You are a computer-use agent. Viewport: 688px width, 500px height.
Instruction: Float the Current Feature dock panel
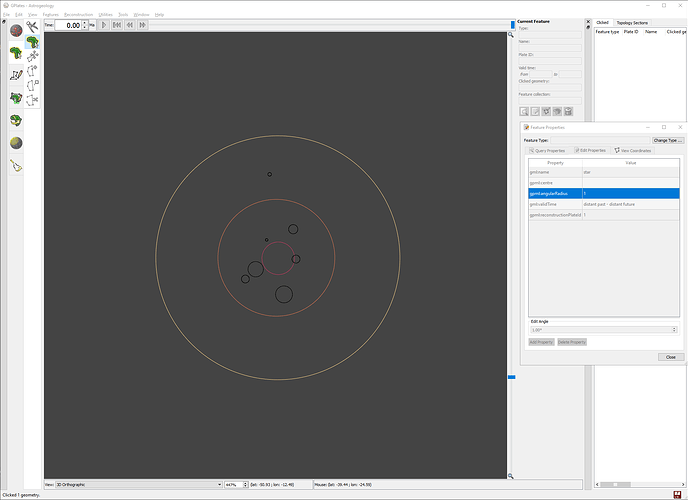[x=588, y=27]
